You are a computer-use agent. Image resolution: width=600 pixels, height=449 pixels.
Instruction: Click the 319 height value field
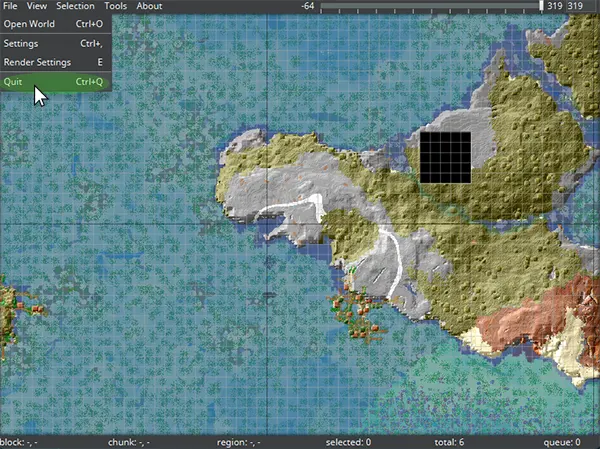point(576,6)
